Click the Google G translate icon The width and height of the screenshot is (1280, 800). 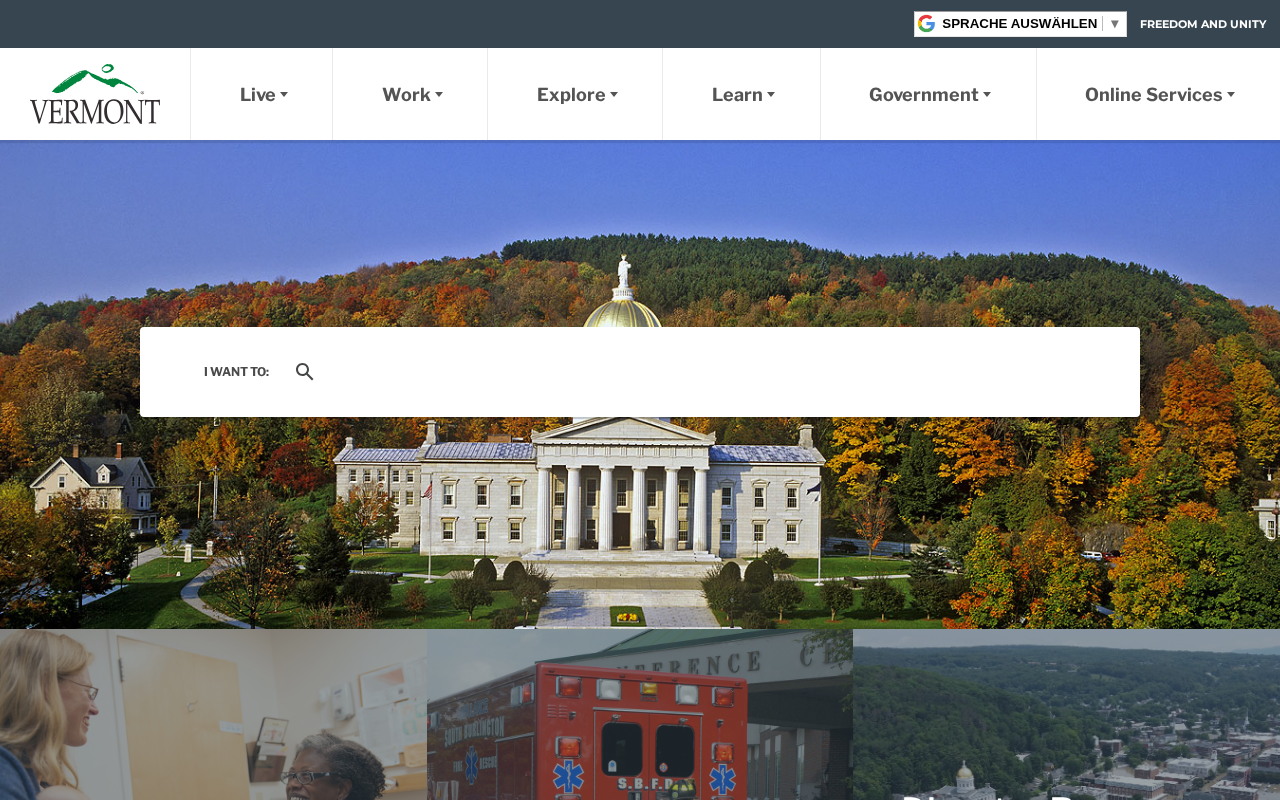[x=926, y=24]
